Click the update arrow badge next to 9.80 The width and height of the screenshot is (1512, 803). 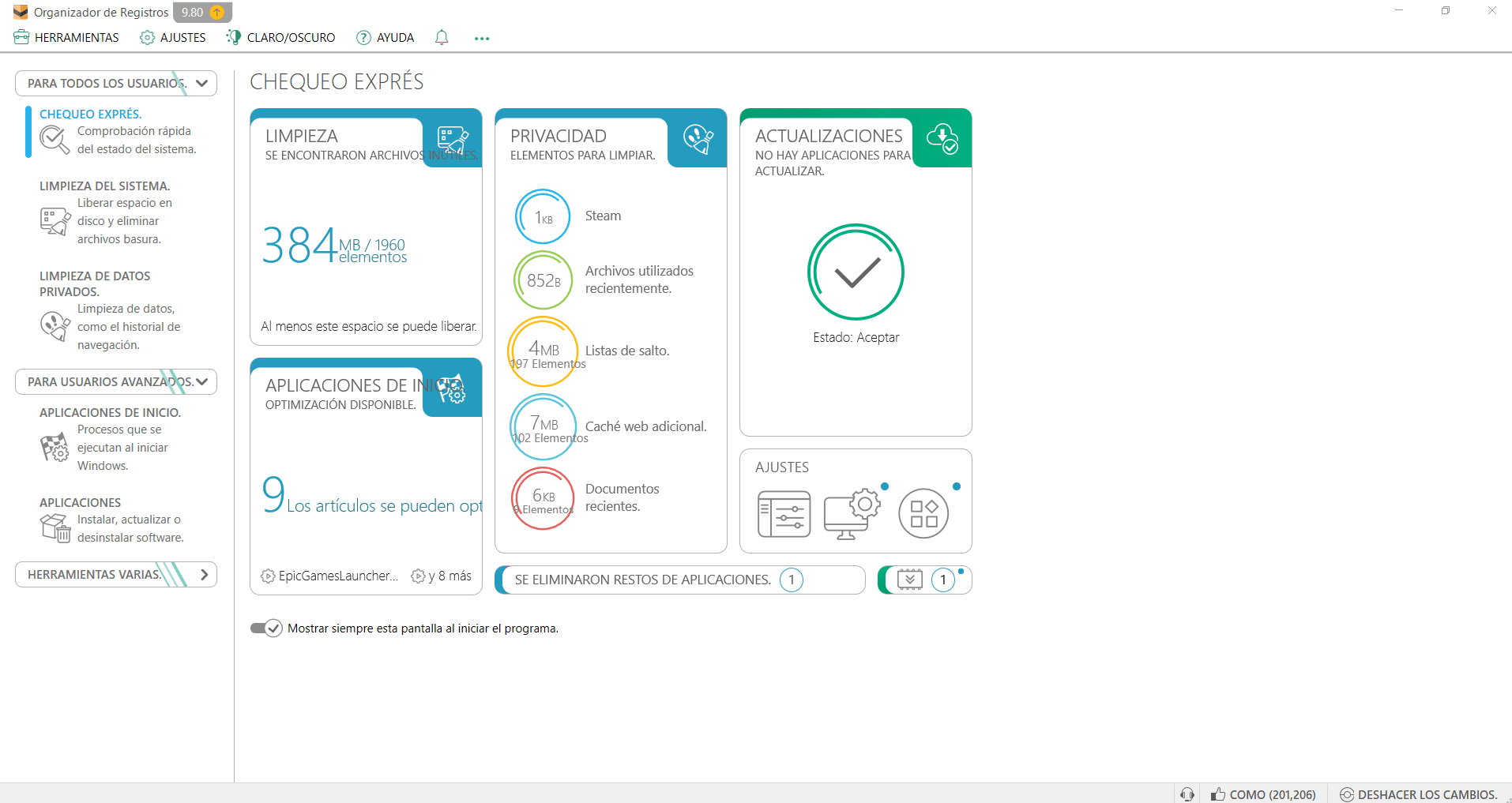tap(217, 12)
